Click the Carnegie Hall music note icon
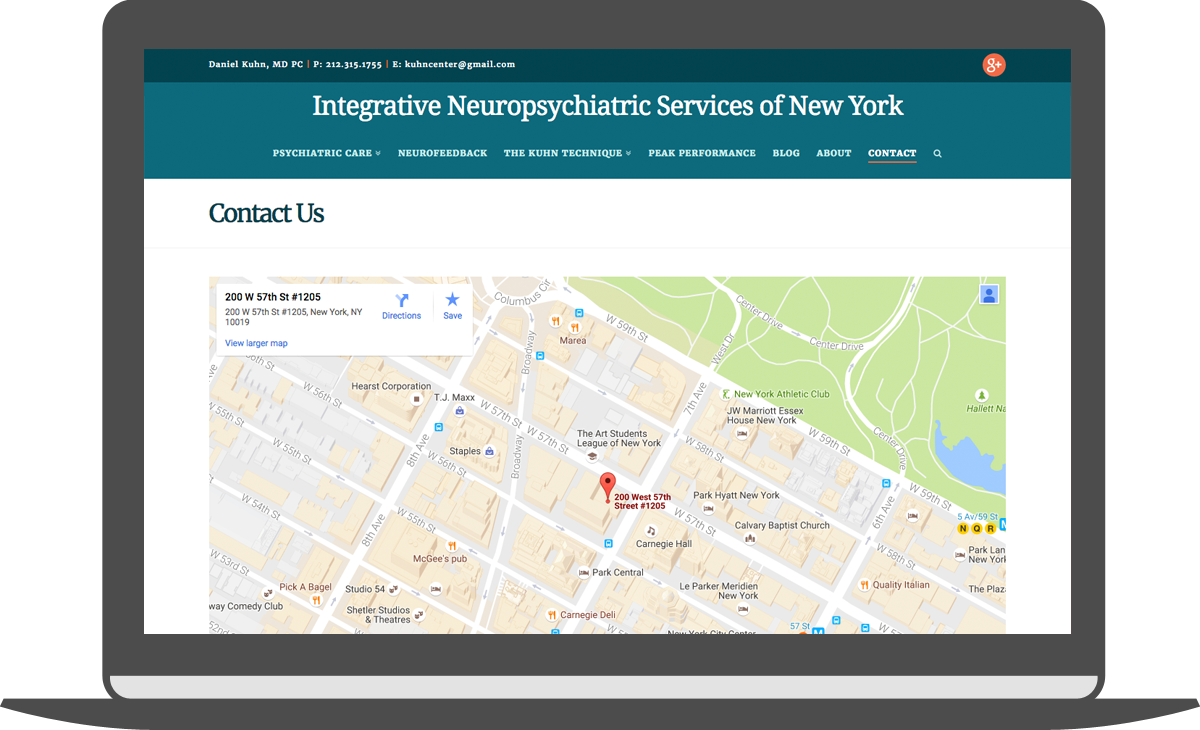Image resolution: width=1200 pixels, height=730 pixels. (651, 531)
